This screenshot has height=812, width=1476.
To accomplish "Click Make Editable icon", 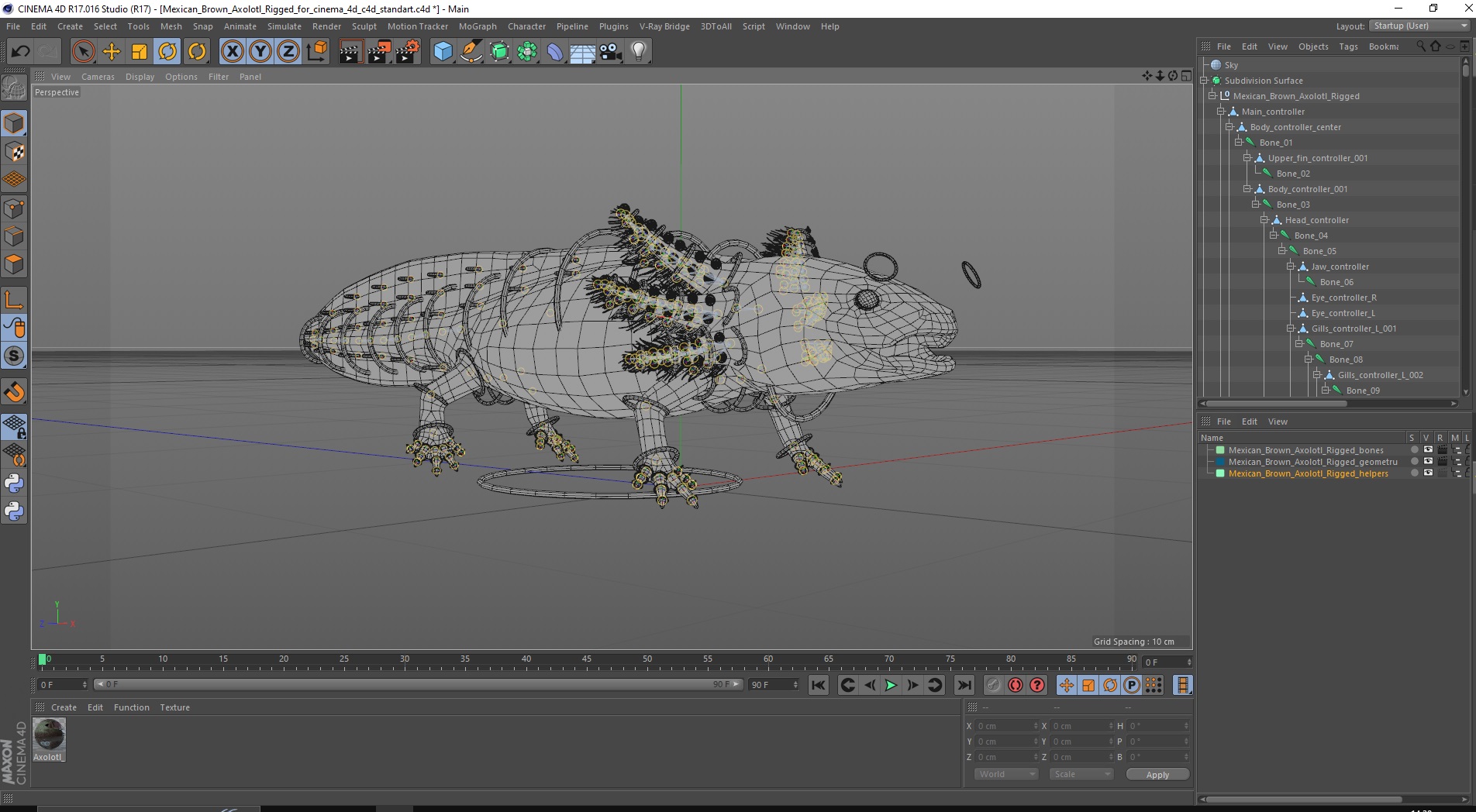I will (14, 88).
